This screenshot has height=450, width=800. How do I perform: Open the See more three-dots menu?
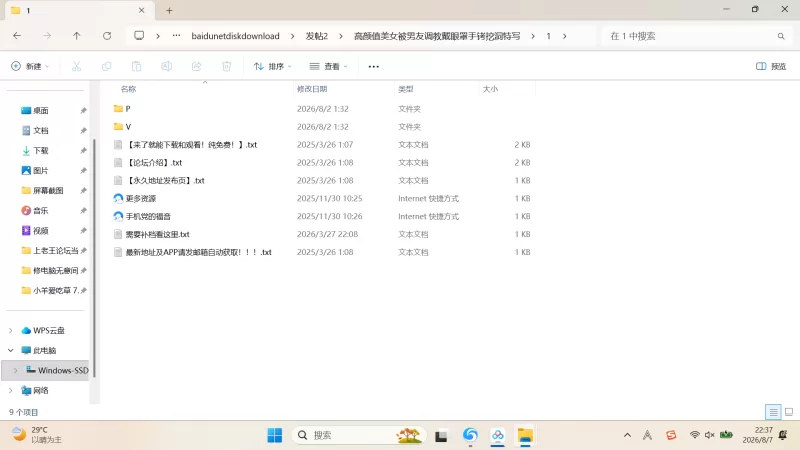click(373, 66)
